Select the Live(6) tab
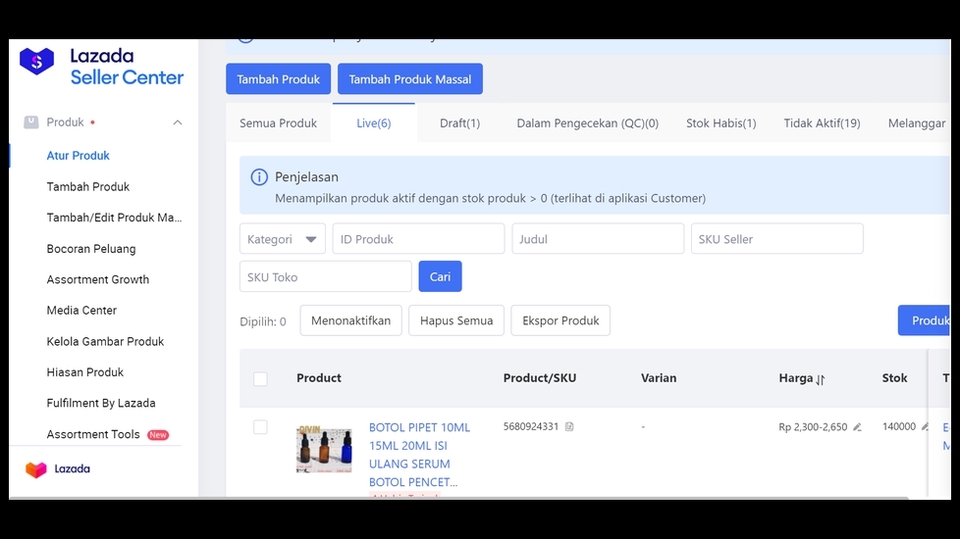This screenshot has width=960, height=539. point(373,123)
